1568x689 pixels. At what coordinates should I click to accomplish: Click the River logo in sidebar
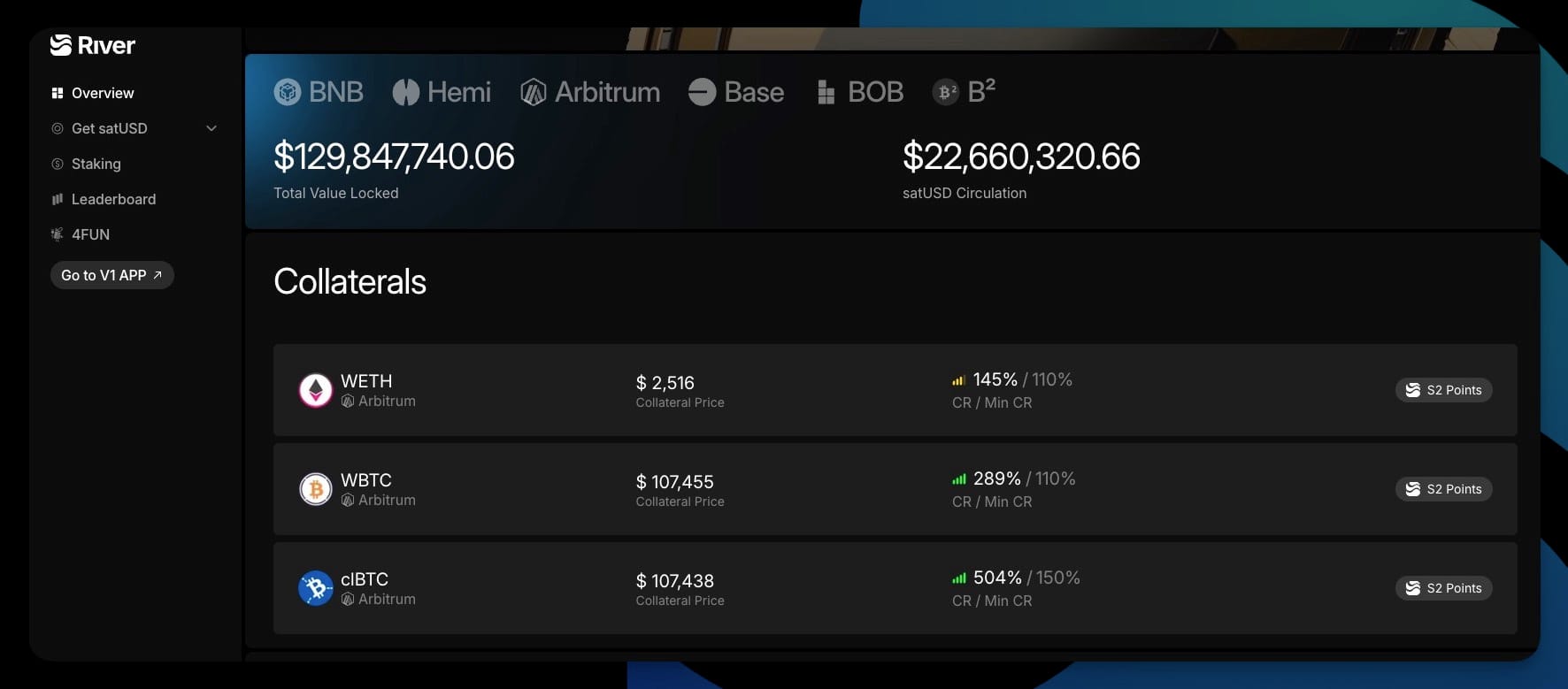(x=93, y=45)
